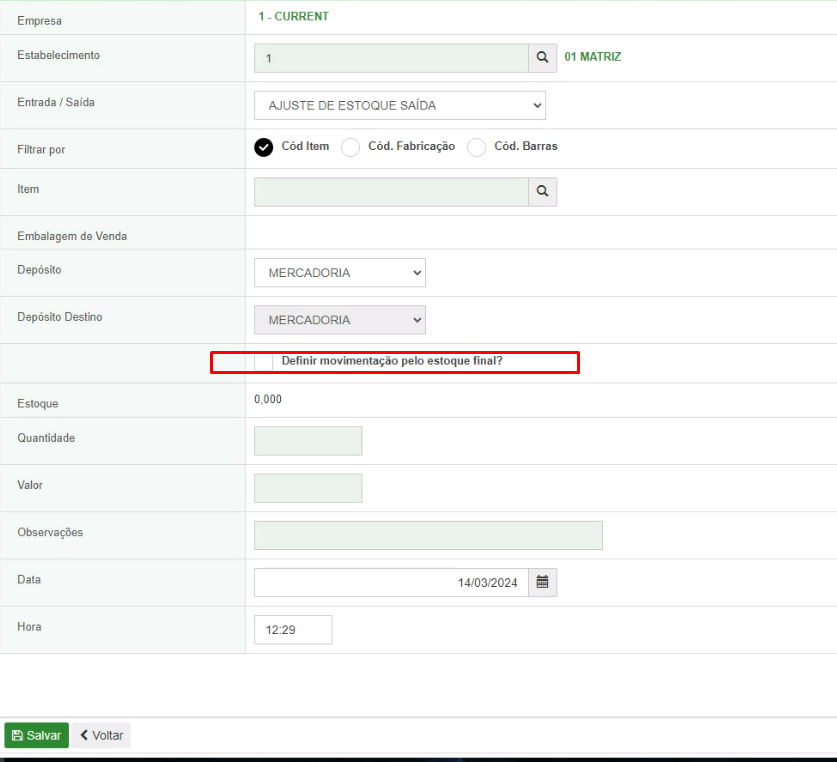Select the 'Estoque' label
837x762 pixels.
38,404
